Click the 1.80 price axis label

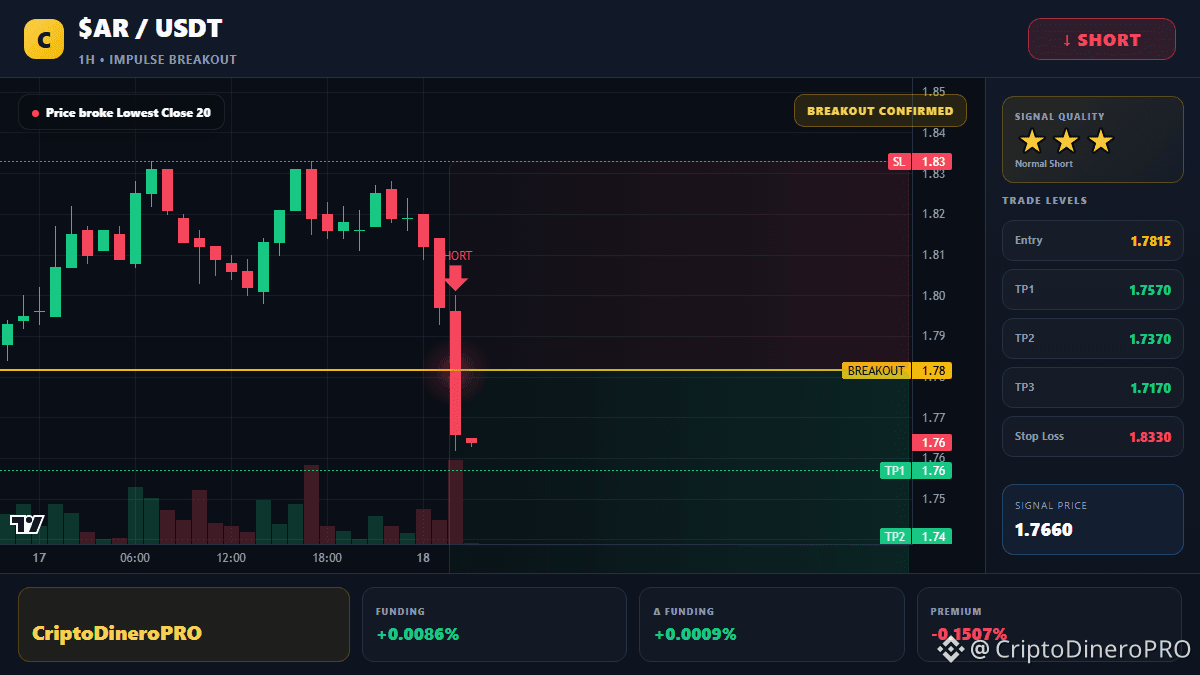[934, 296]
